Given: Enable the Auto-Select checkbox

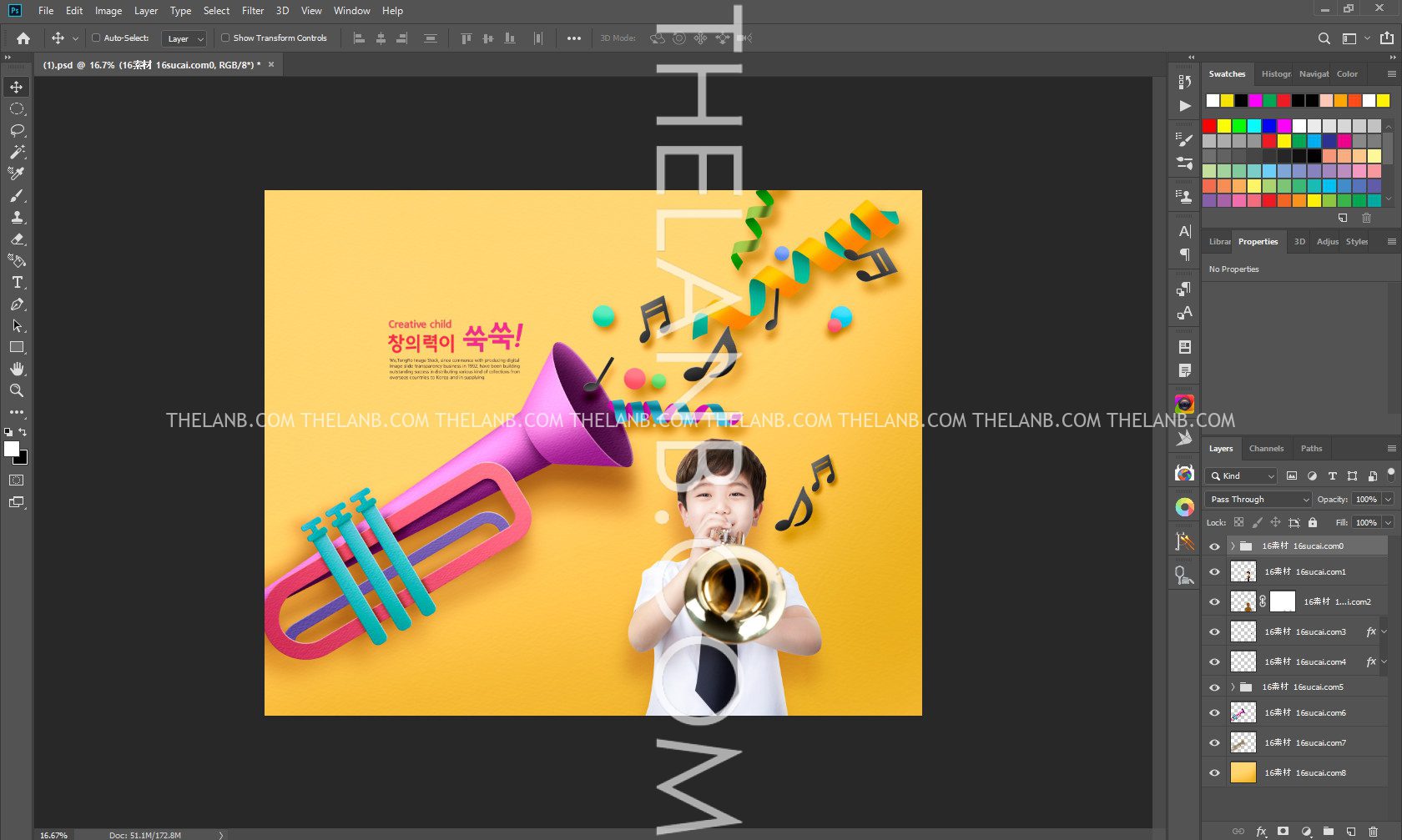Looking at the screenshot, I should 96,38.
